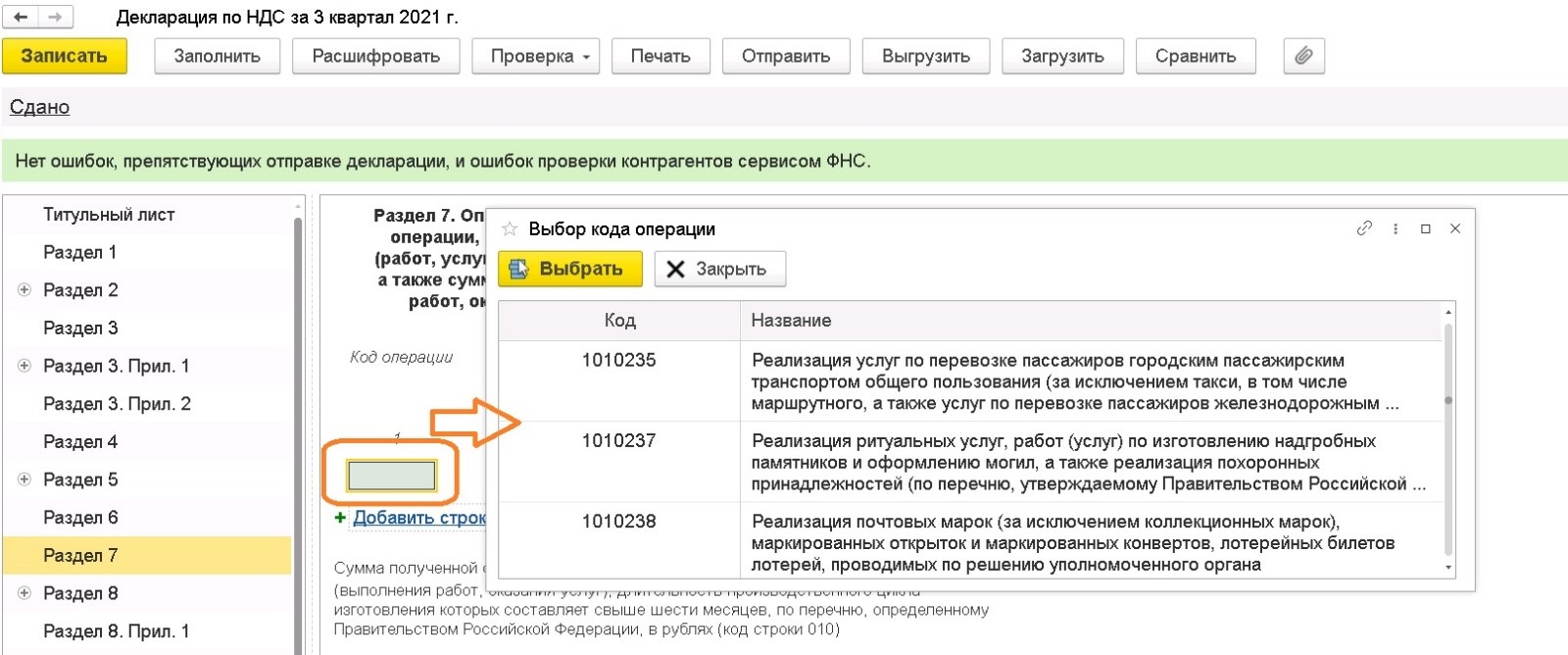Image resolution: width=1568 pixels, height=655 pixels.
Task: Click the highlighted operation code input field
Action: pyautogui.click(x=392, y=476)
